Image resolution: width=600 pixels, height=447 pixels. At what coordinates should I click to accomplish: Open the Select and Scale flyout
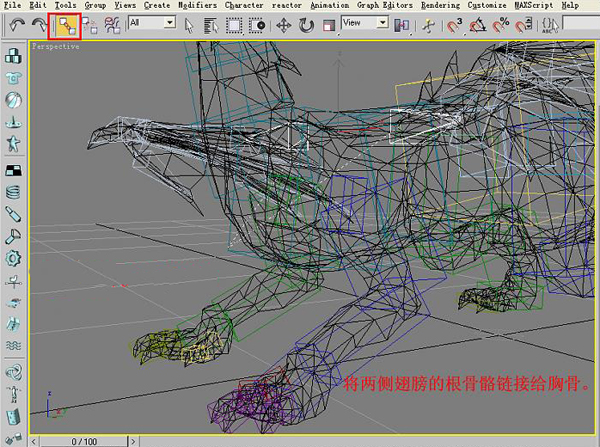(329, 26)
